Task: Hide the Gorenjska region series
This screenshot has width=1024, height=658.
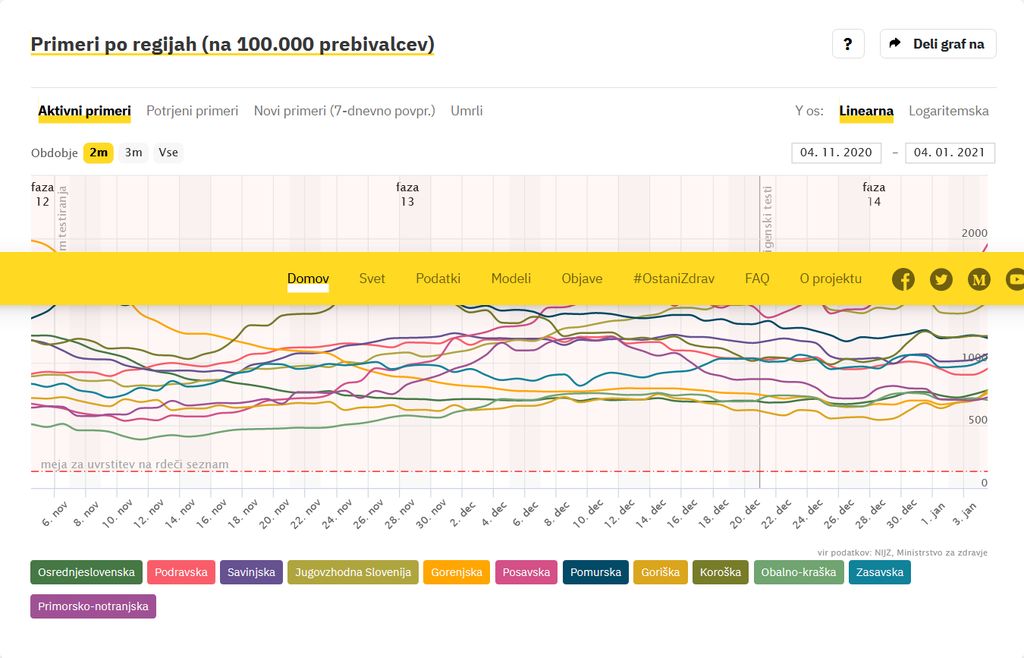Action: tap(457, 572)
